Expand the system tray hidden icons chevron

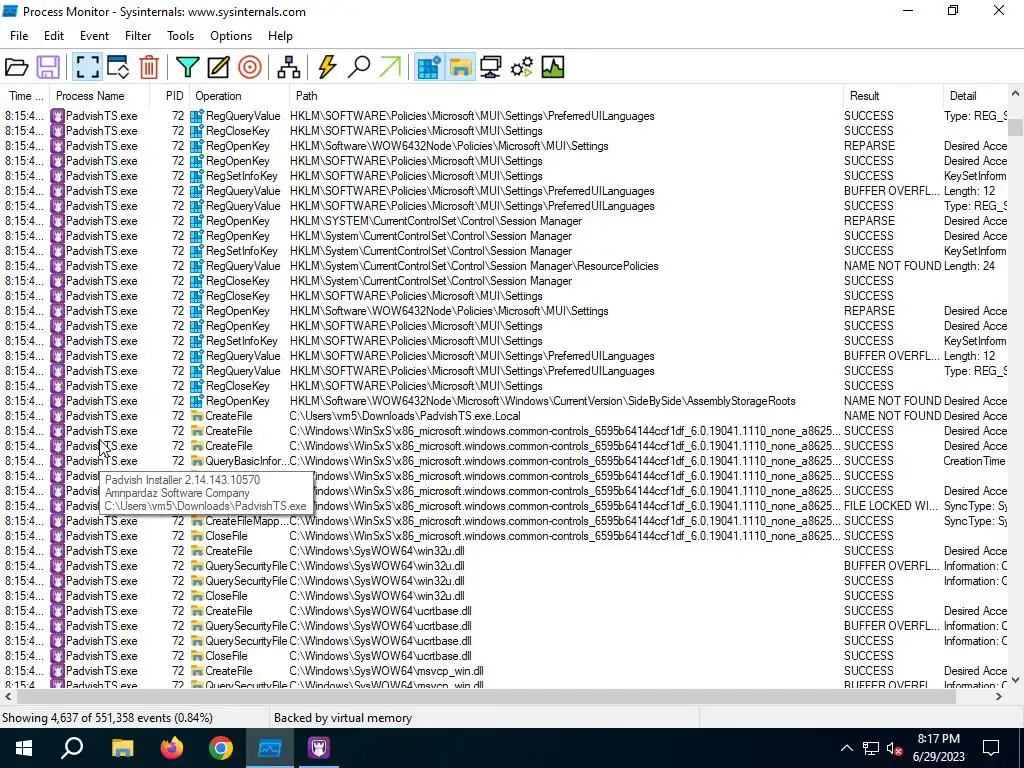pos(846,748)
